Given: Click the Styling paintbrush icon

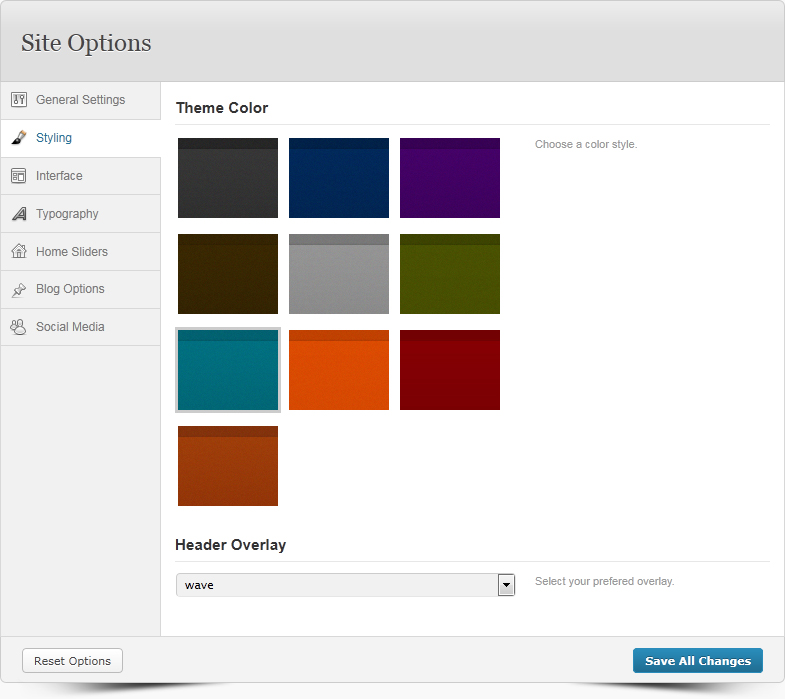Looking at the screenshot, I should (18, 138).
